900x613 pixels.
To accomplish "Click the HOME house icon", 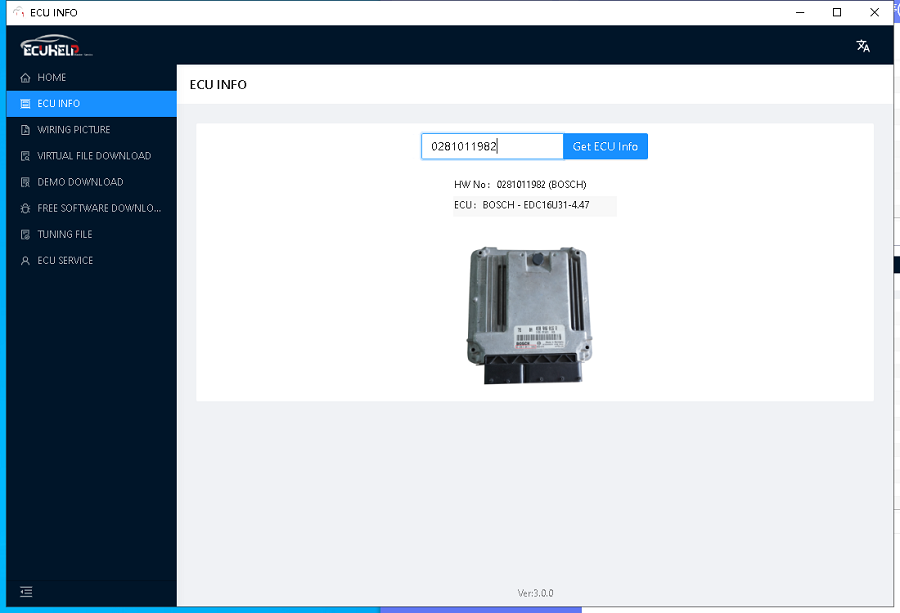I will point(25,77).
